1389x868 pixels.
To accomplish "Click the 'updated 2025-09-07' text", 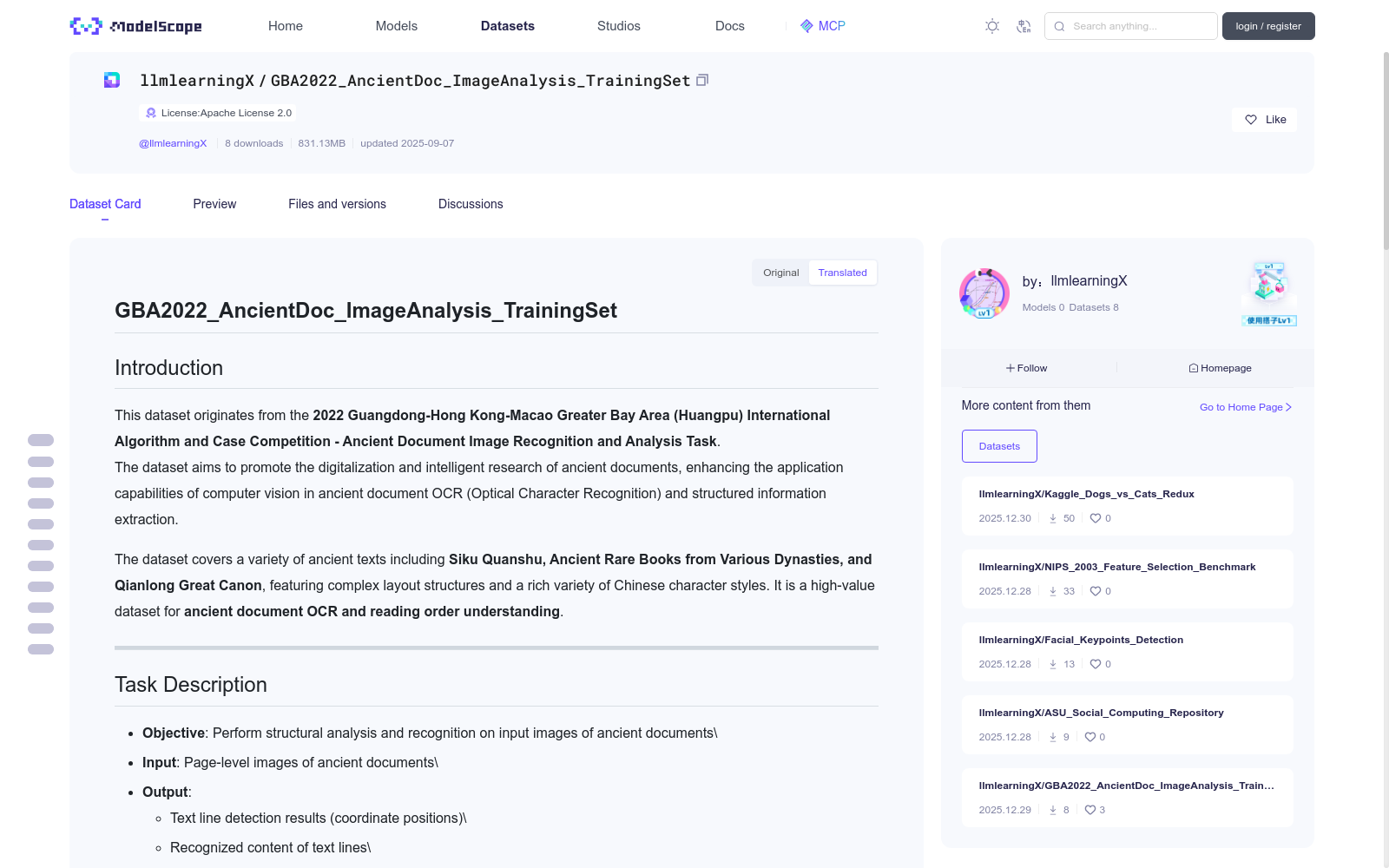I will 407,143.
